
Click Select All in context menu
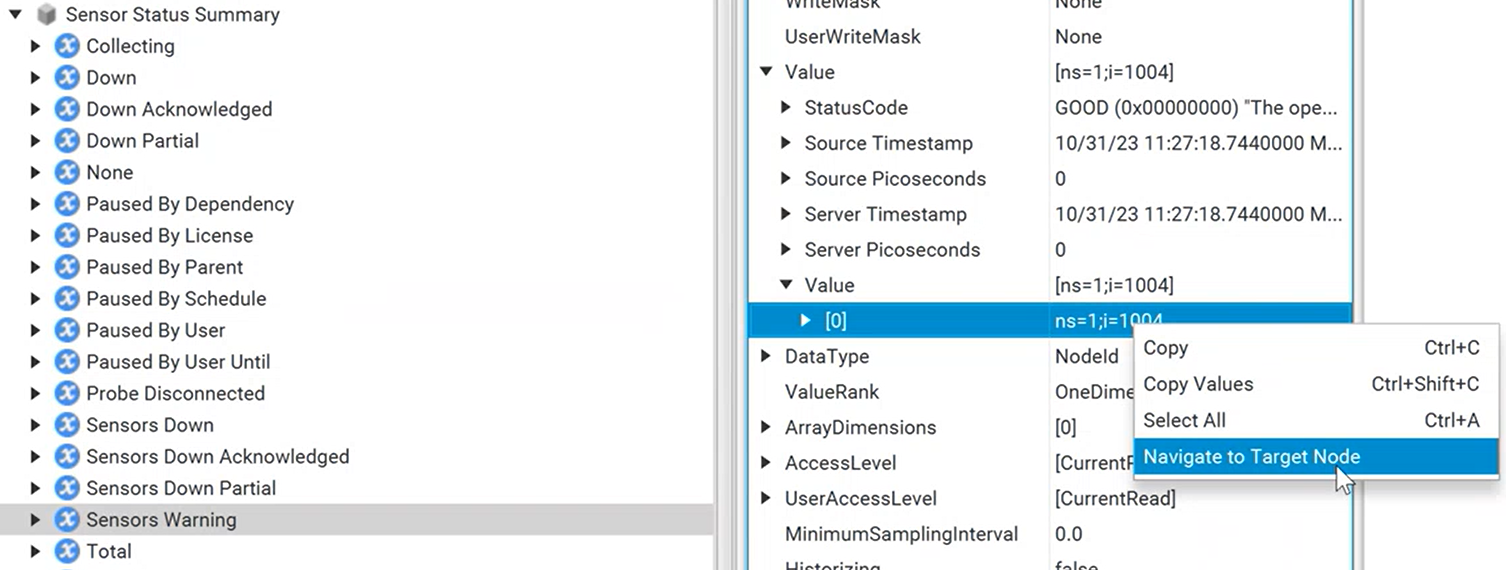pos(1184,421)
